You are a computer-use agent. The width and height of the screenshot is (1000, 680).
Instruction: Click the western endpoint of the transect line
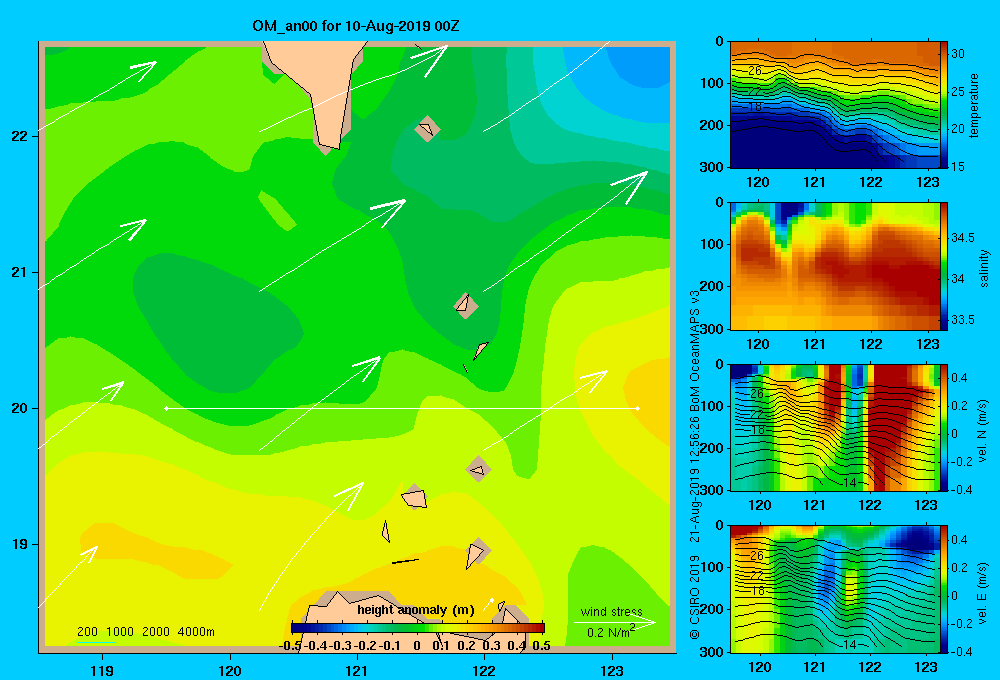[x=166, y=408]
